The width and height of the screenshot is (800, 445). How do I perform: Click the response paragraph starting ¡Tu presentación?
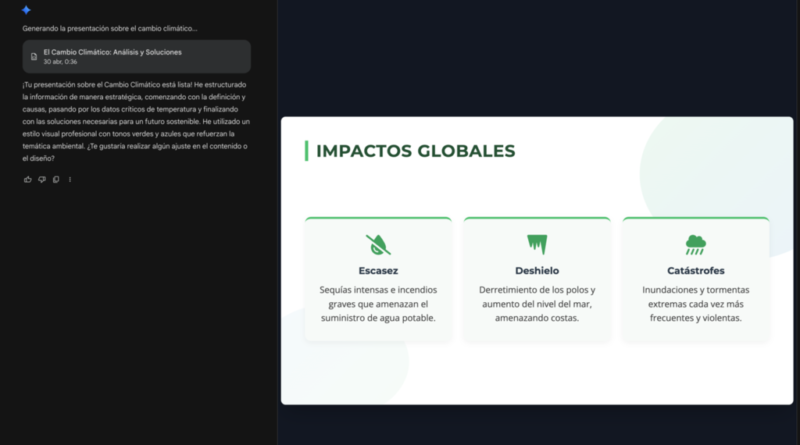tap(136, 121)
